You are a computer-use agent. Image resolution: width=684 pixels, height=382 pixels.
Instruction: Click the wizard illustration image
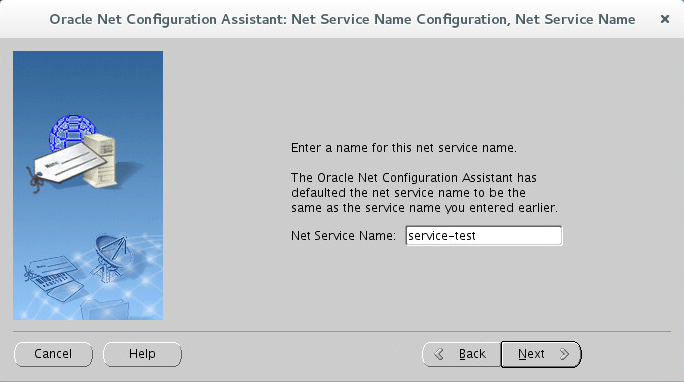[x=88, y=186]
